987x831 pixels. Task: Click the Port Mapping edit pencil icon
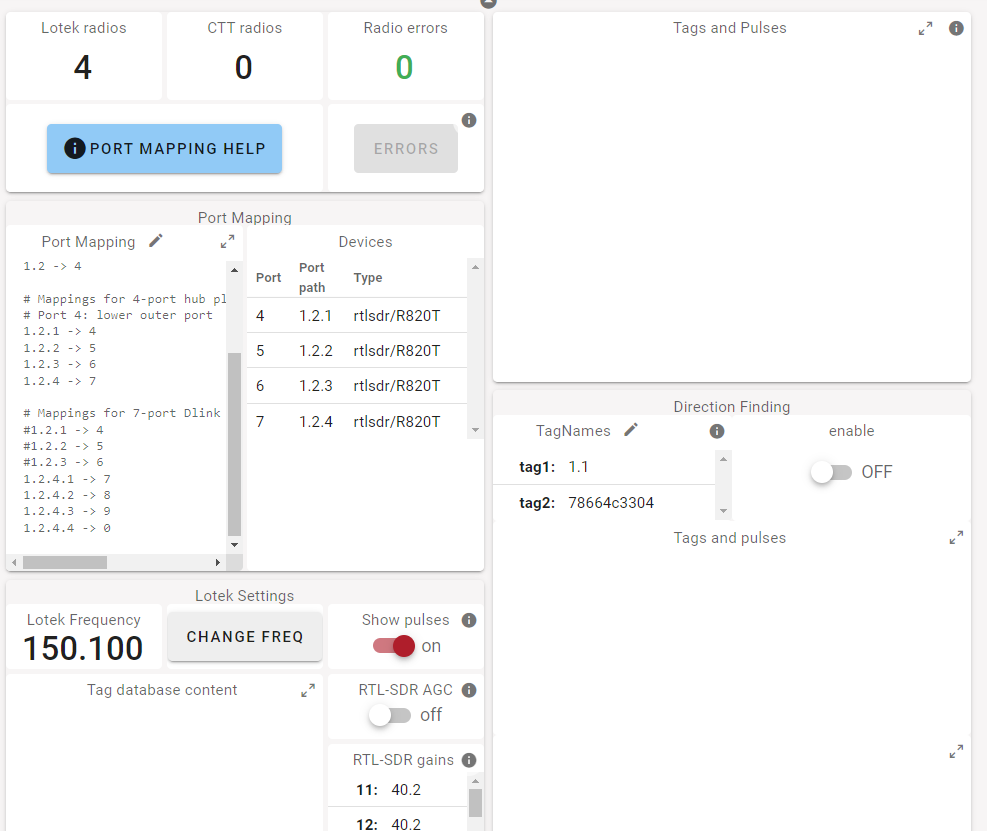click(x=155, y=241)
